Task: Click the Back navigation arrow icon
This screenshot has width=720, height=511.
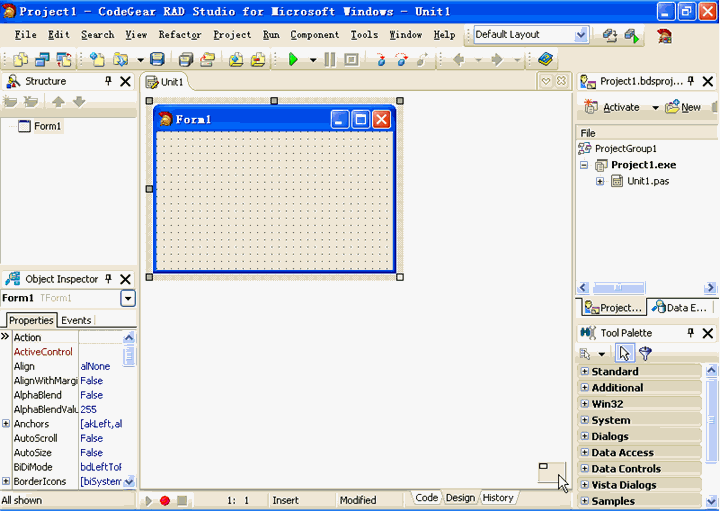Action: 459,59
